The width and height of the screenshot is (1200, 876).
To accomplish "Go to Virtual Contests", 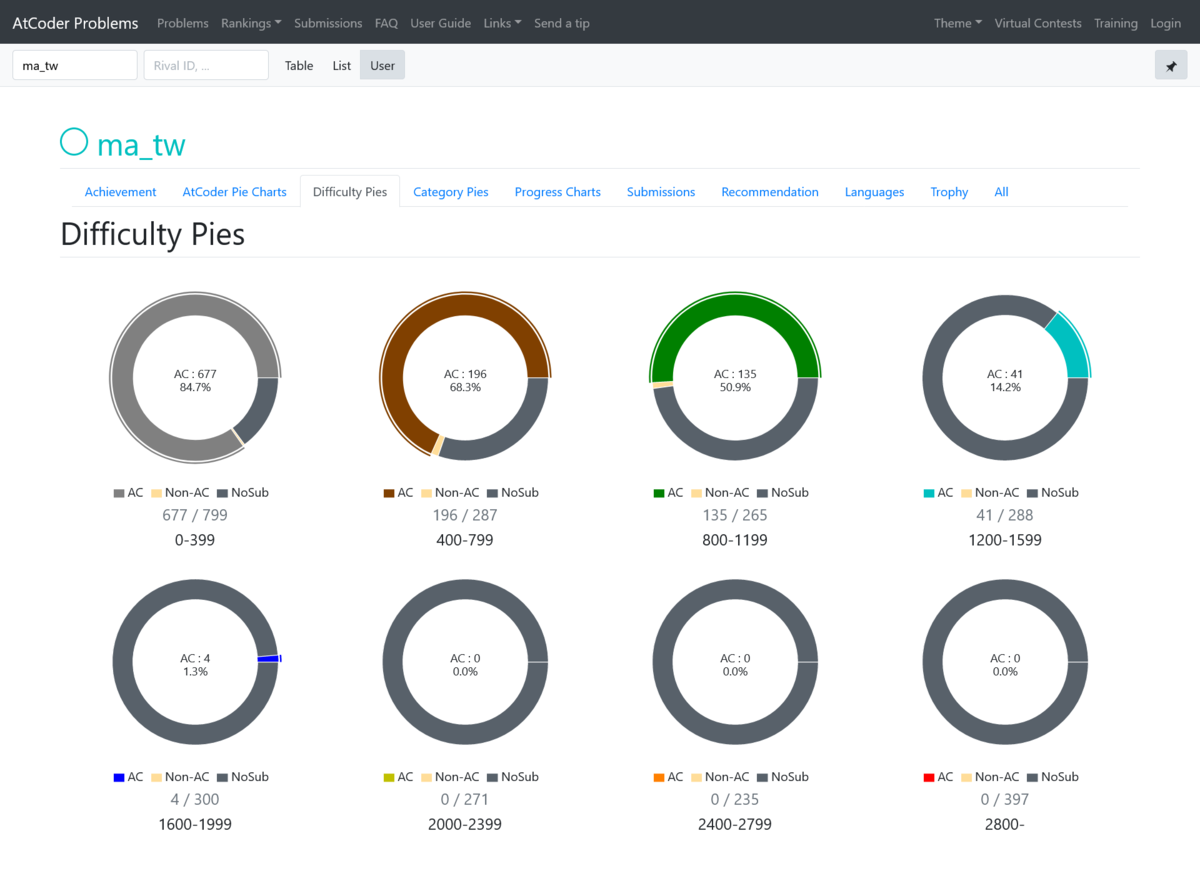I will point(1038,23).
